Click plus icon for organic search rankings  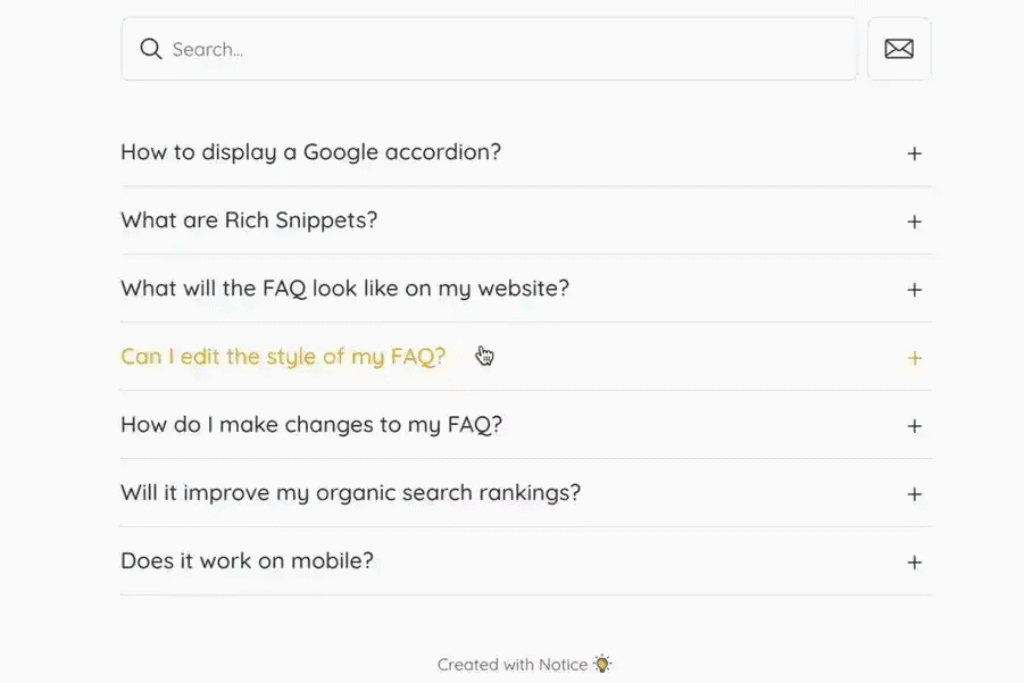click(x=914, y=494)
